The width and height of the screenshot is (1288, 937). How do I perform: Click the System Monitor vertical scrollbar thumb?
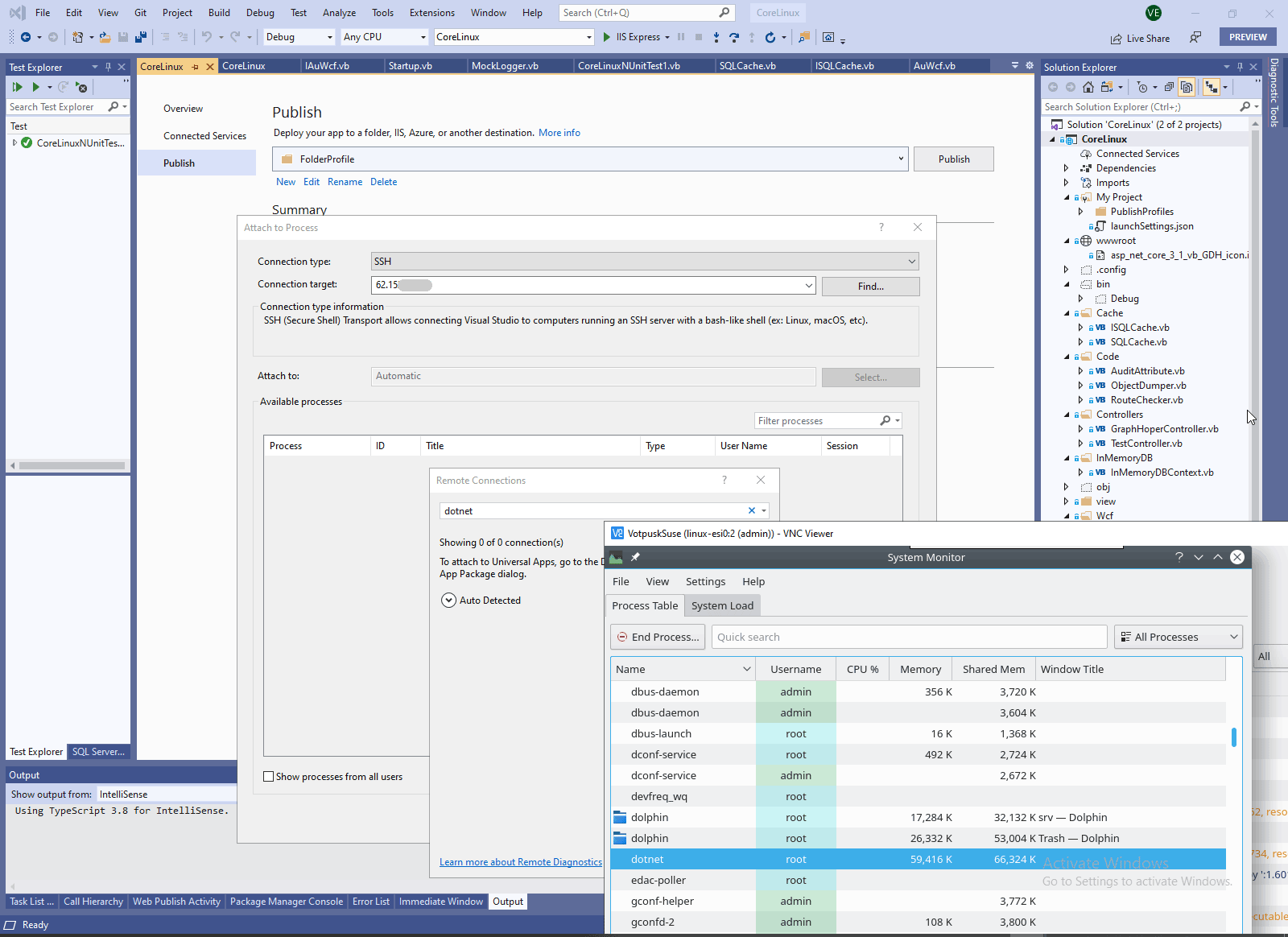[1233, 737]
